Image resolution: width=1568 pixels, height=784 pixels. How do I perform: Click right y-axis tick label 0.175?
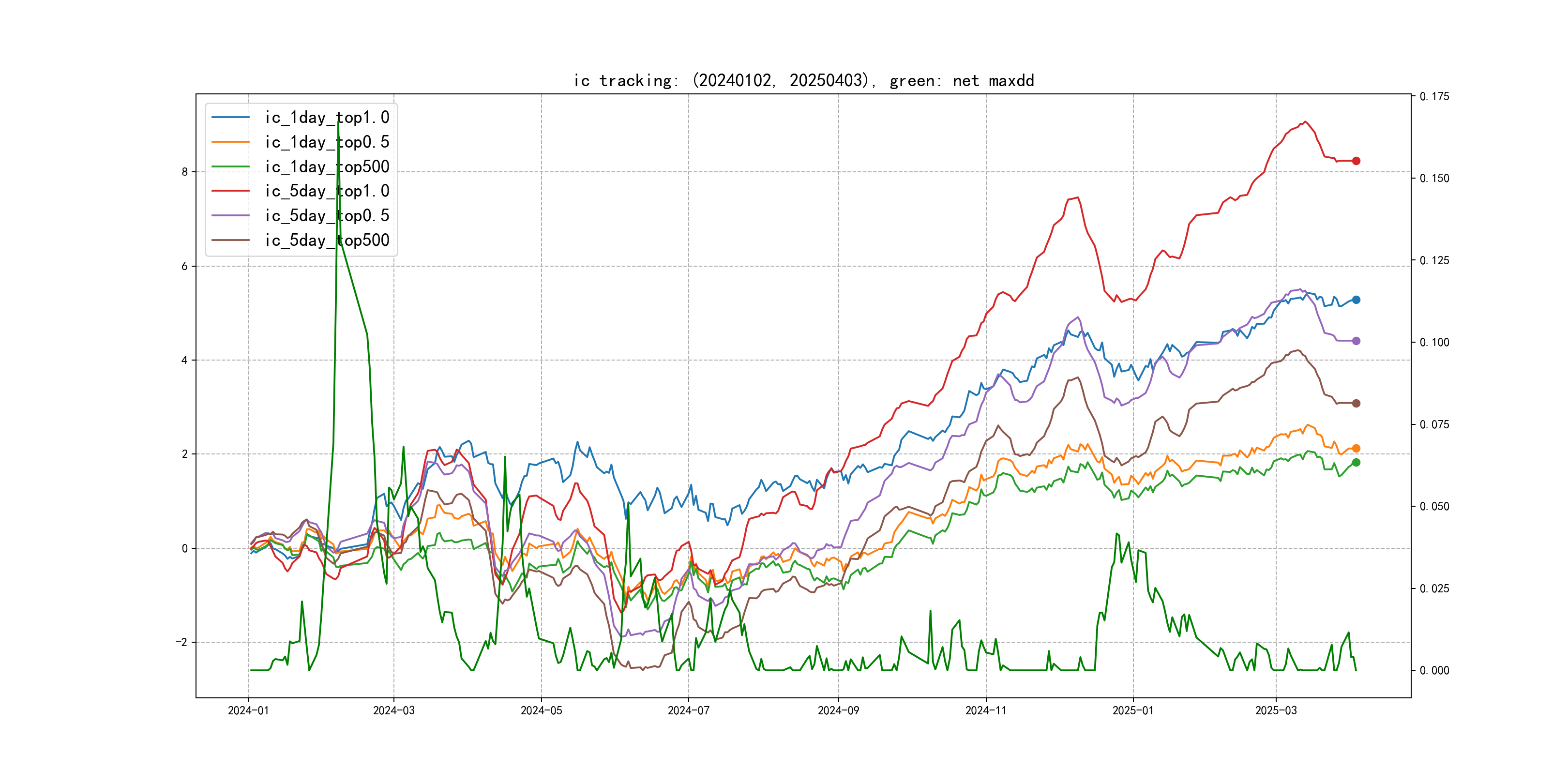(1434, 96)
